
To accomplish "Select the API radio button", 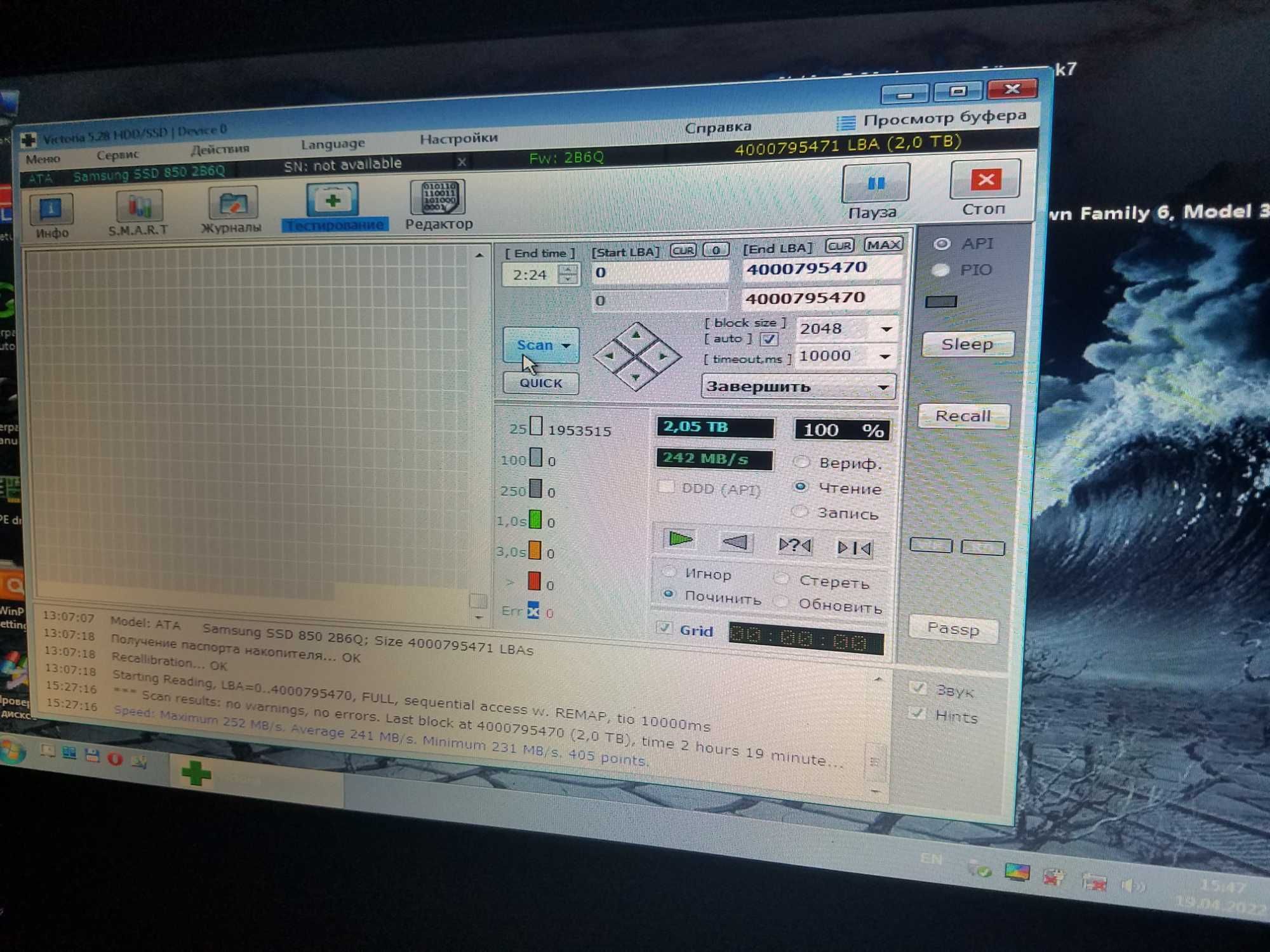I will (941, 244).
